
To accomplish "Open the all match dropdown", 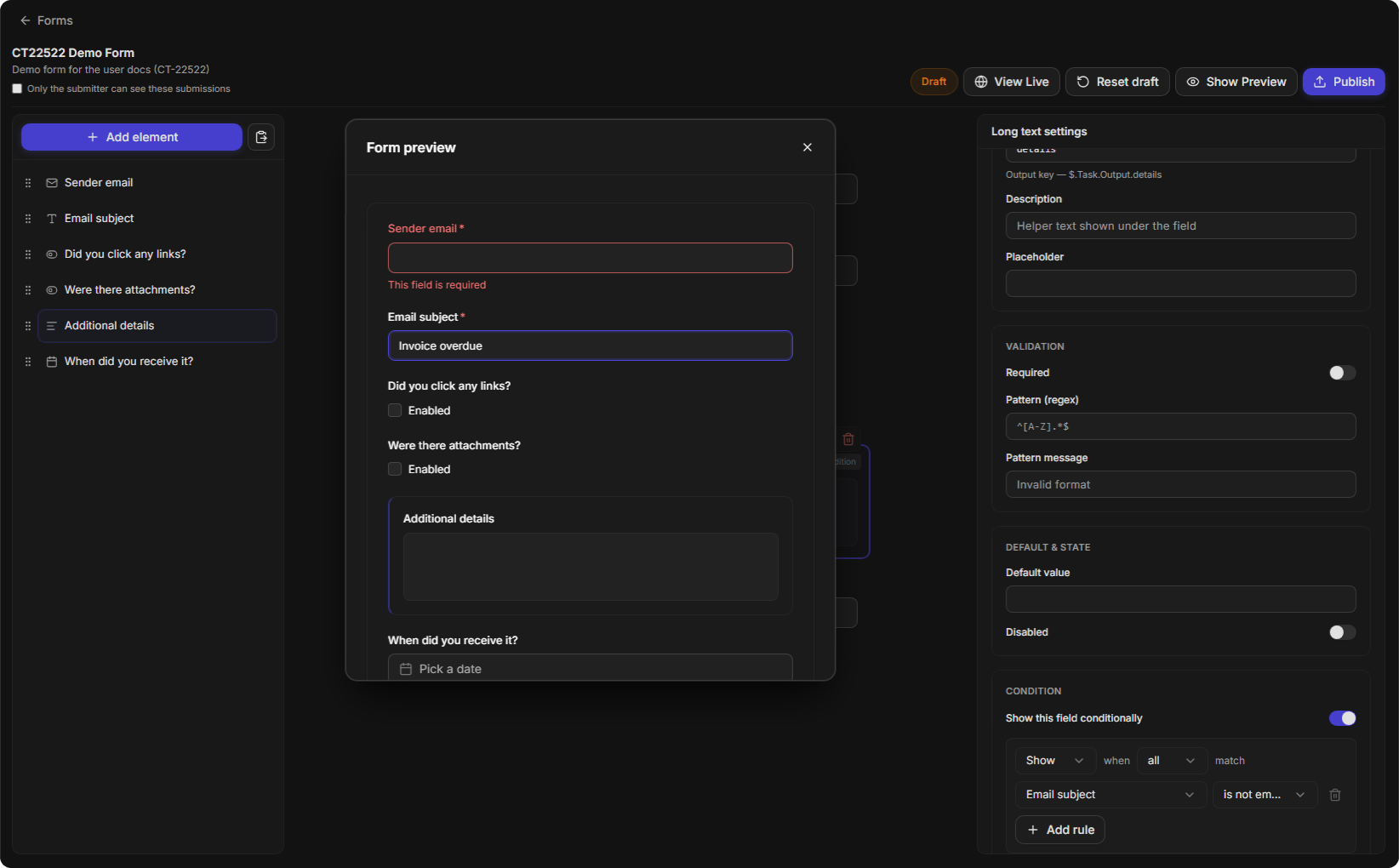I will (x=1172, y=761).
